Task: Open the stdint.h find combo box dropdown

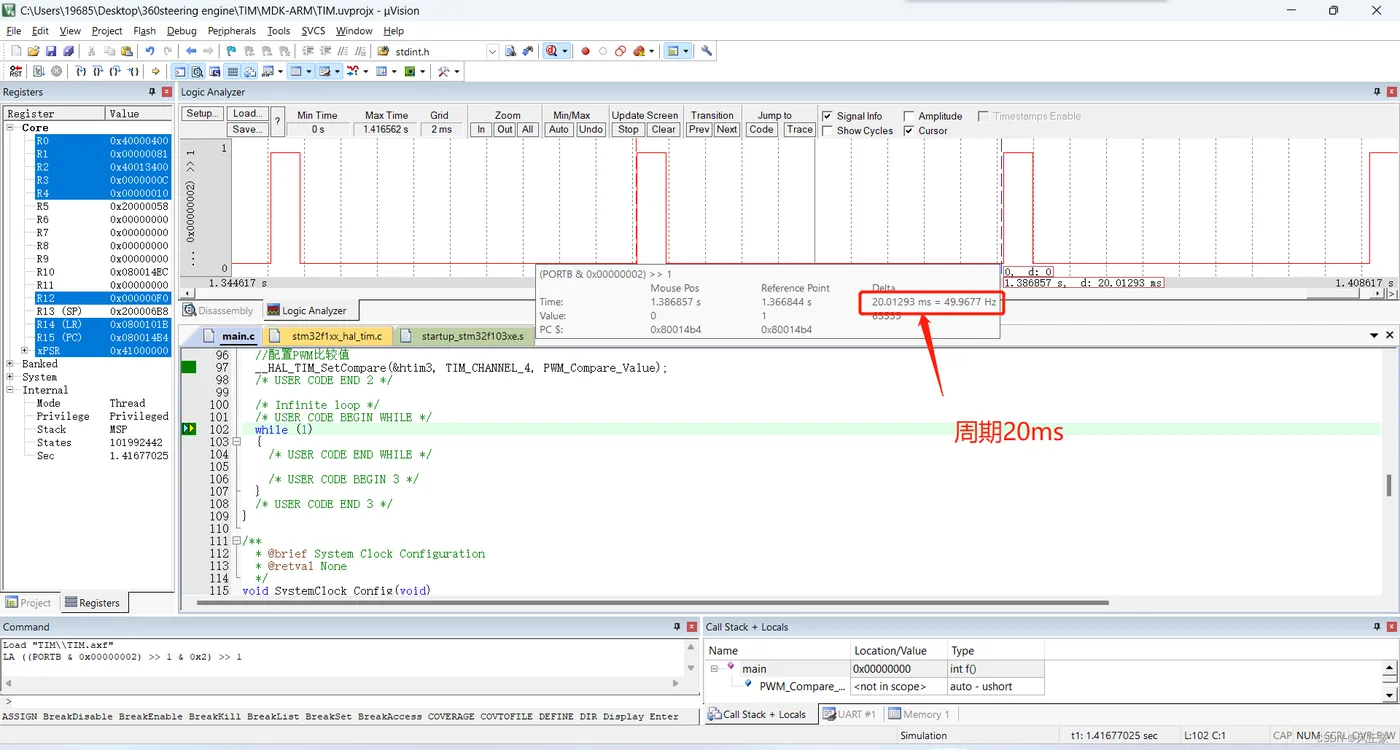Action: [492, 51]
